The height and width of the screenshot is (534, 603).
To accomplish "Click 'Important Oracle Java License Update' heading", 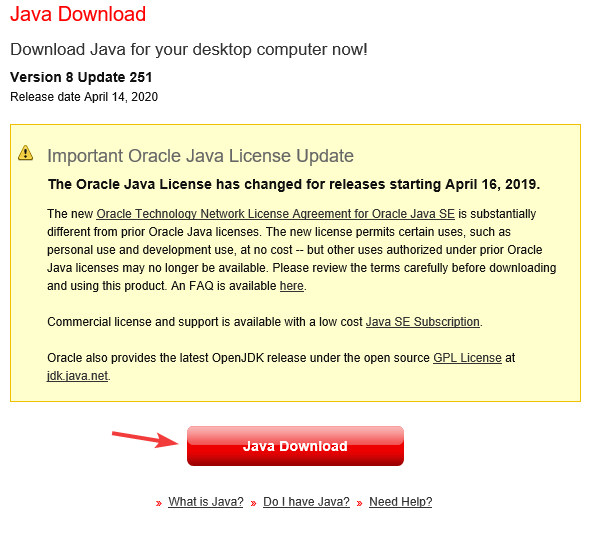I will point(200,156).
